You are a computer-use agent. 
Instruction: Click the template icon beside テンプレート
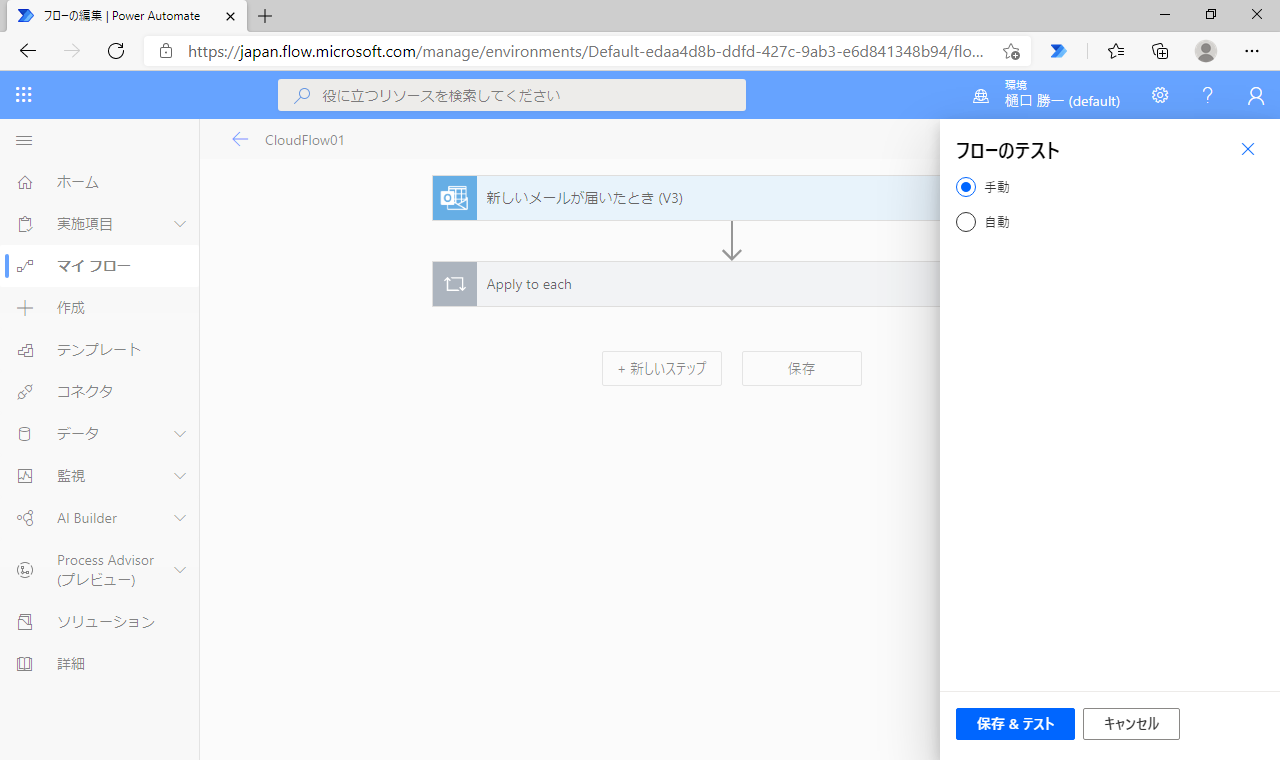[x=25, y=350]
